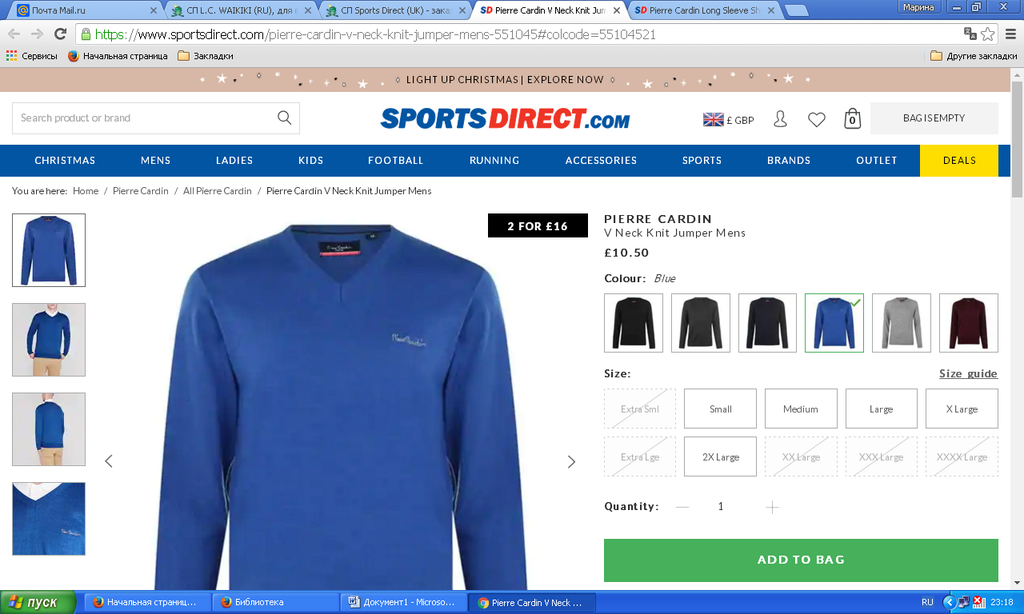This screenshot has height=614, width=1024.
Task: Open Библиотека window in the taskbar
Action: click(277, 602)
